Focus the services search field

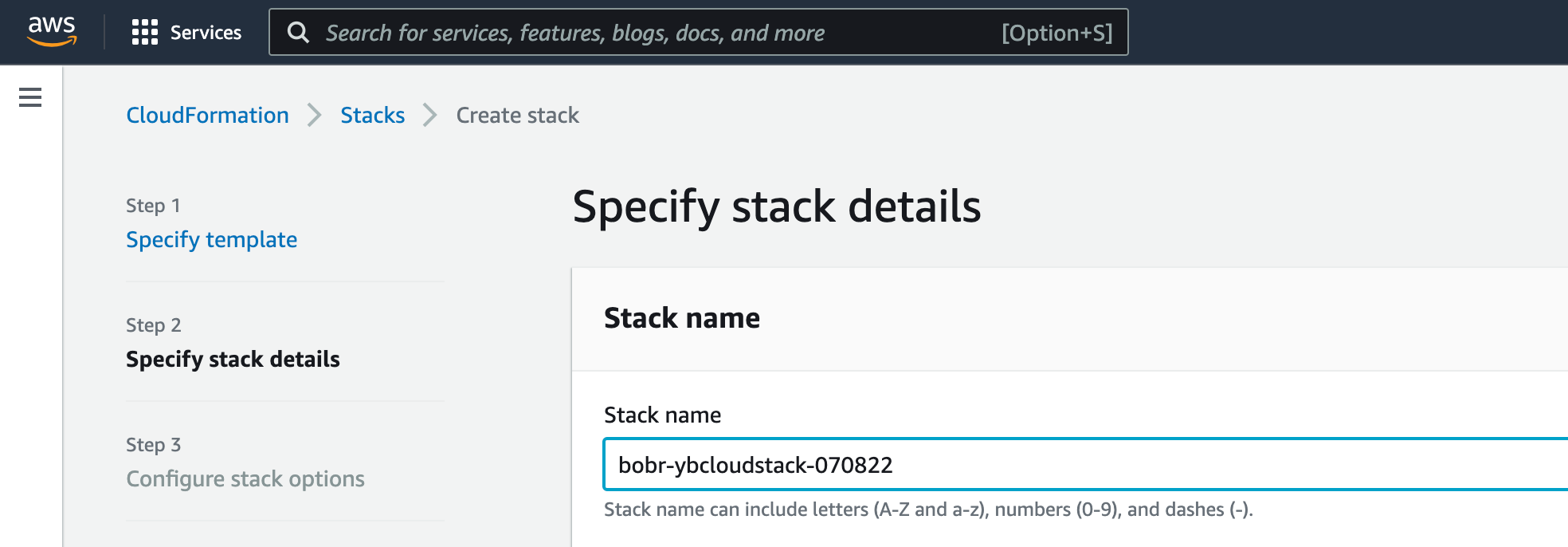pyautogui.click(x=699, y=32)
